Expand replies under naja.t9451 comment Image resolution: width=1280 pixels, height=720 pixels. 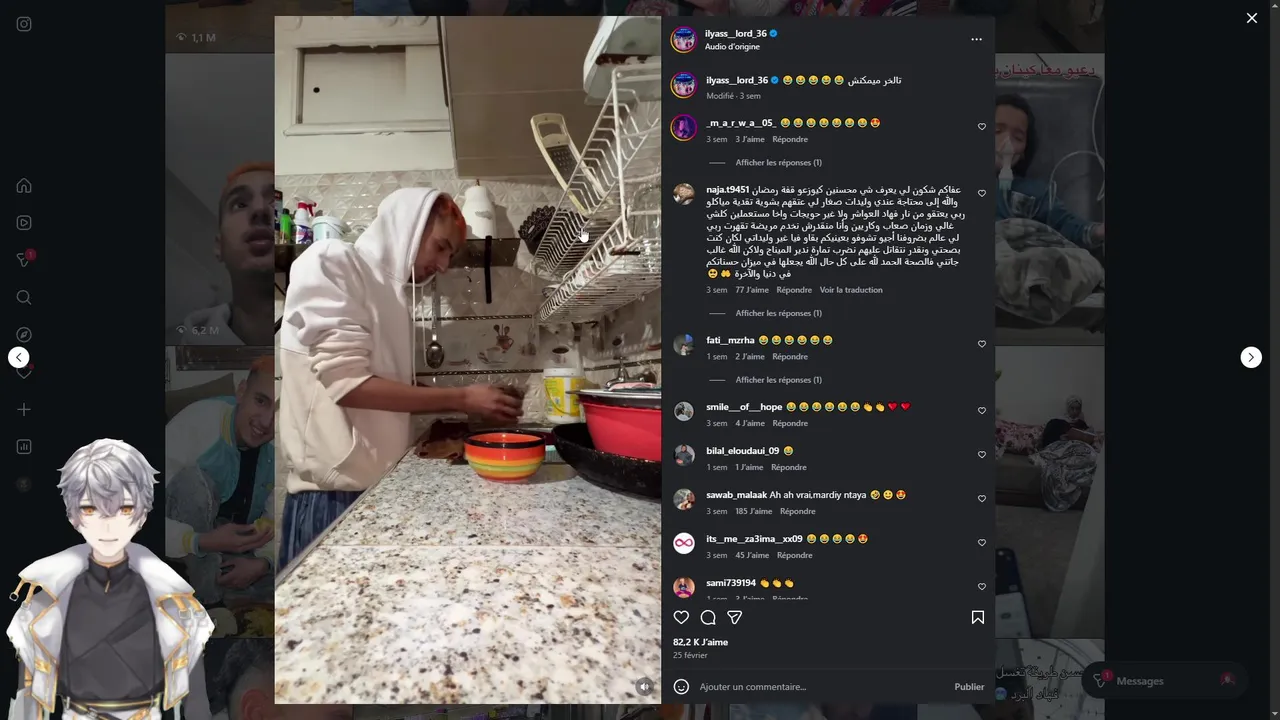(778, 313)
